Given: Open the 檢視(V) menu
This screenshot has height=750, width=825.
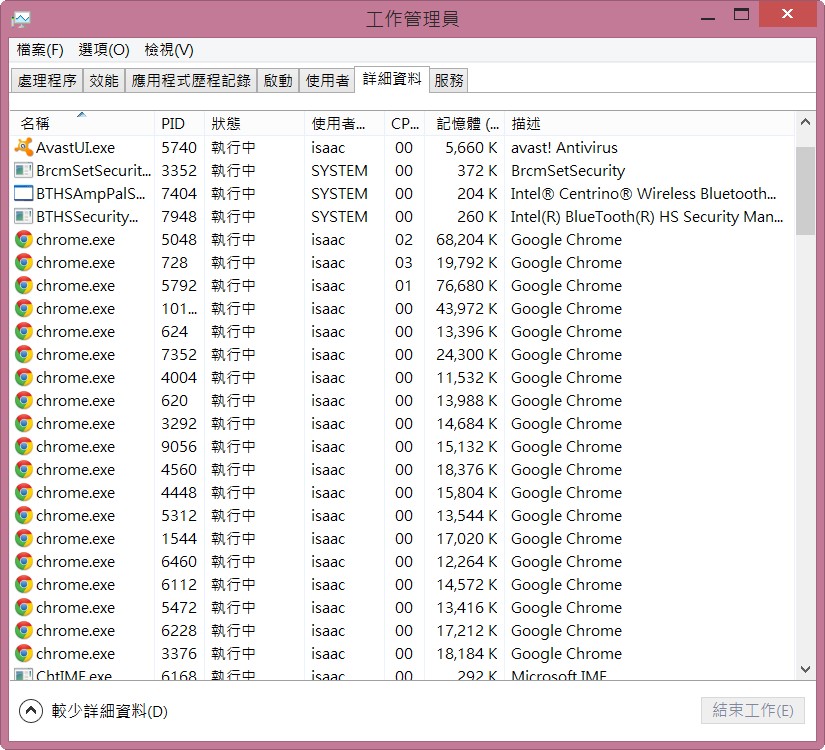Looking at the screenshot, I should [169, 50].
